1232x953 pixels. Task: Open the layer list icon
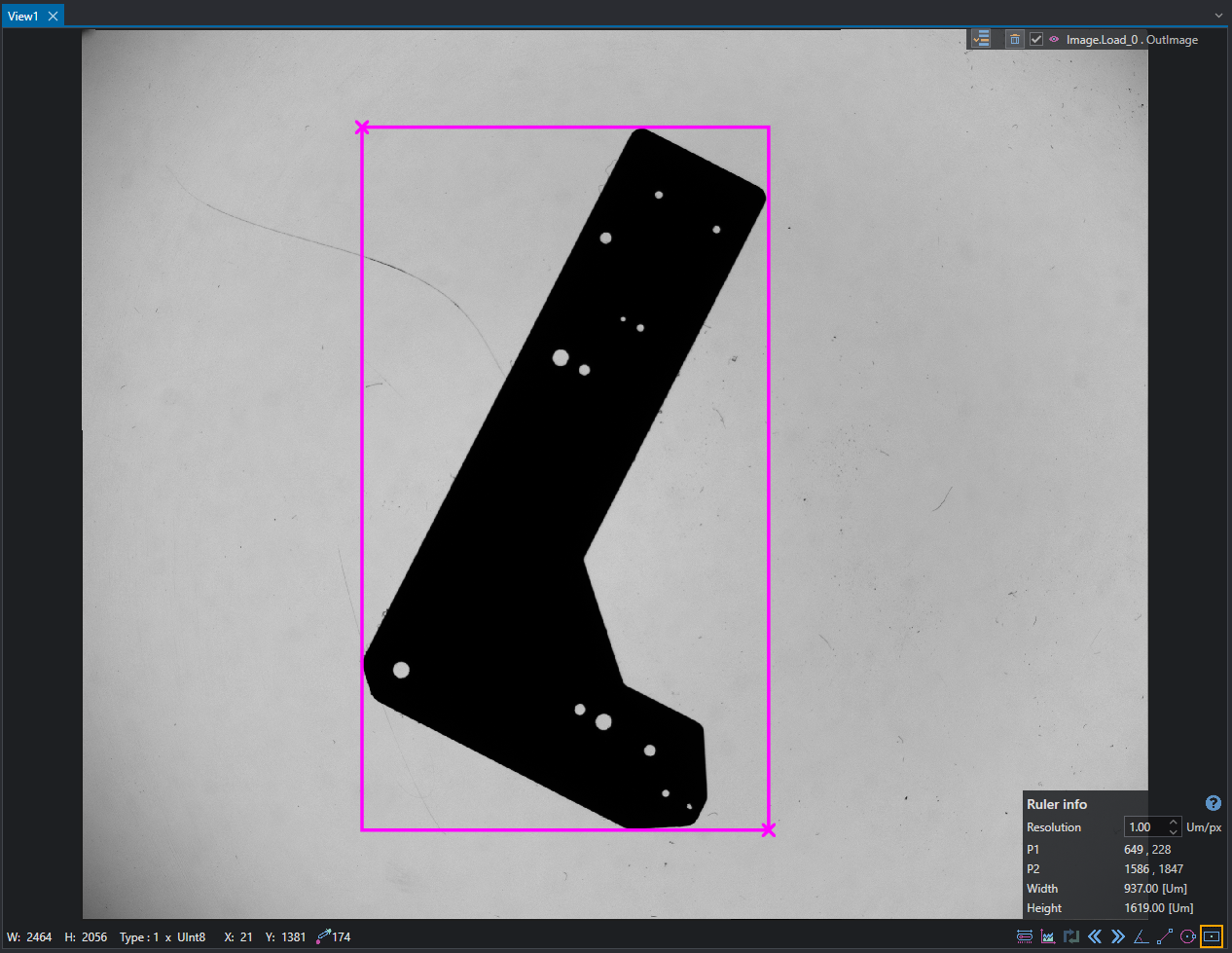coord(981,39)
